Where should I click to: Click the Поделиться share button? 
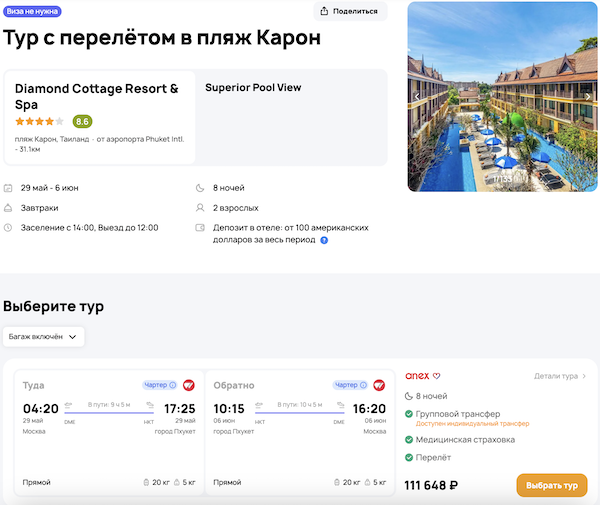pyautogui.click(x=350, y=12)
